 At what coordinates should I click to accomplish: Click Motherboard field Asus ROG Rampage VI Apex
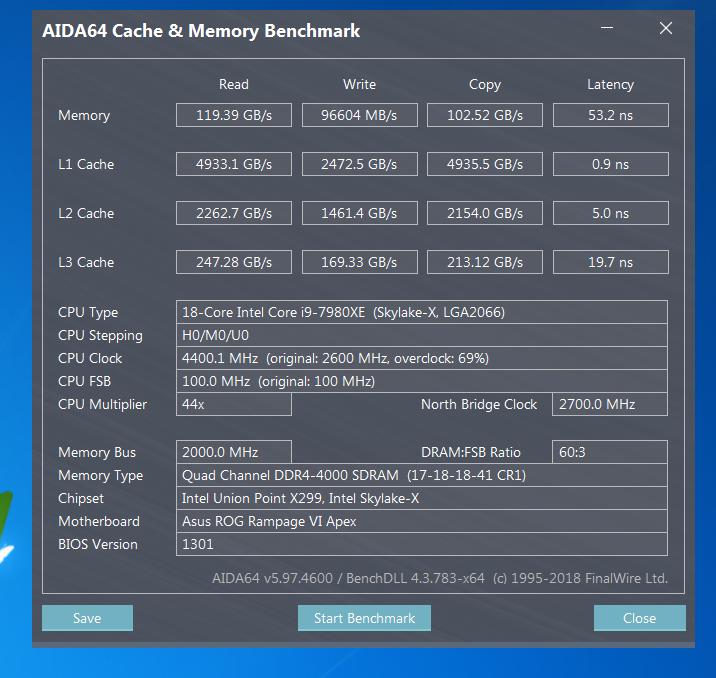422,521
